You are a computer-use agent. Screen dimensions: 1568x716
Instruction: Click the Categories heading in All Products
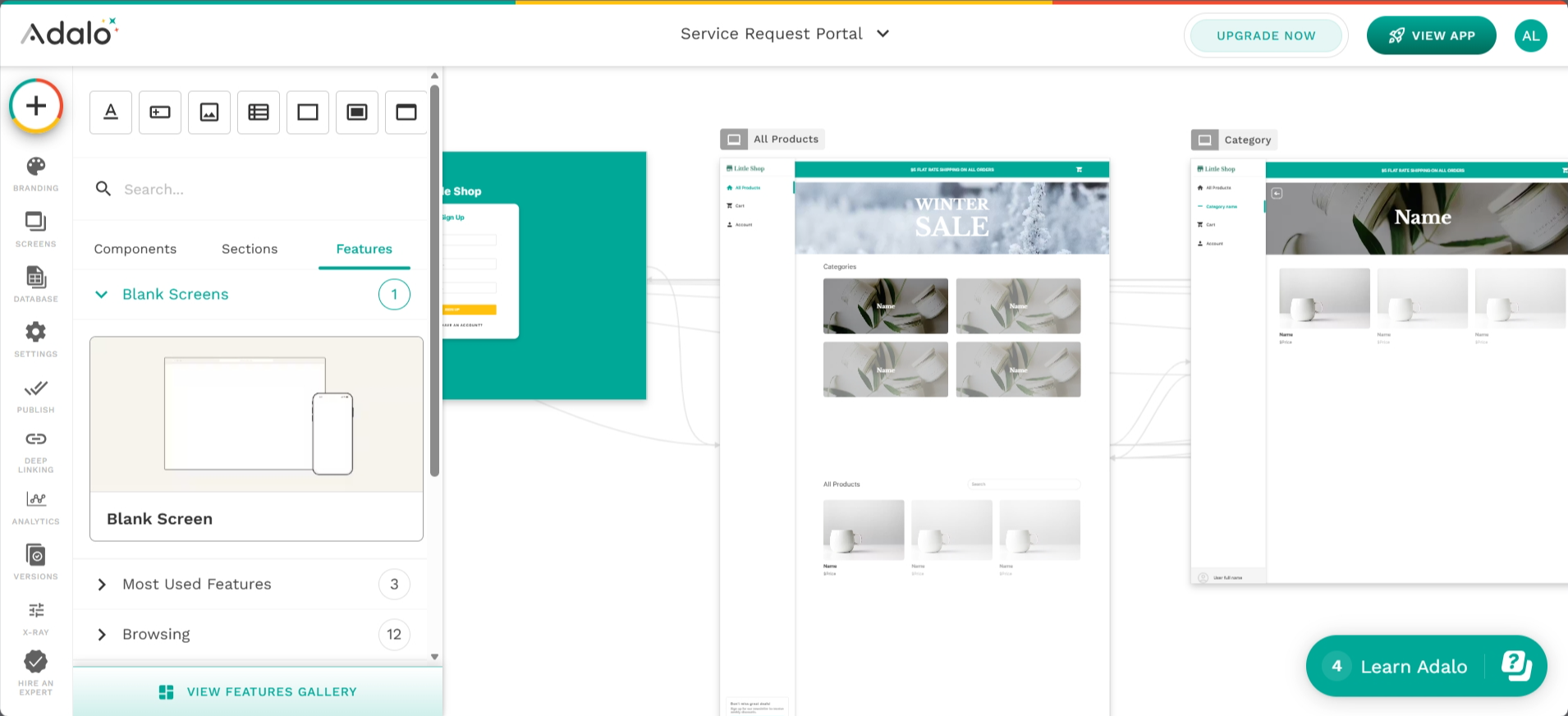[x=840, y=267]
